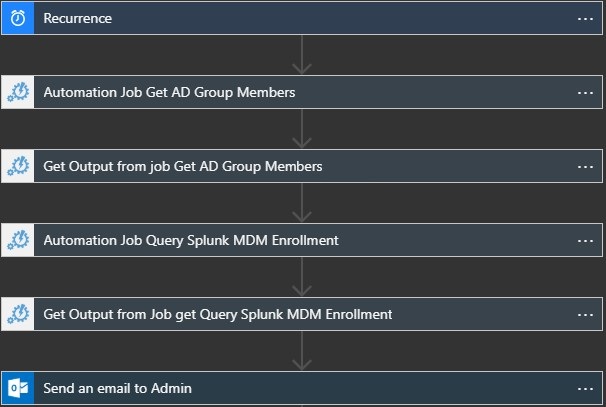Click the gear icon for Get Output from Job get Query Splunk
The image size is (606, 407).
[x=17, y=314]
